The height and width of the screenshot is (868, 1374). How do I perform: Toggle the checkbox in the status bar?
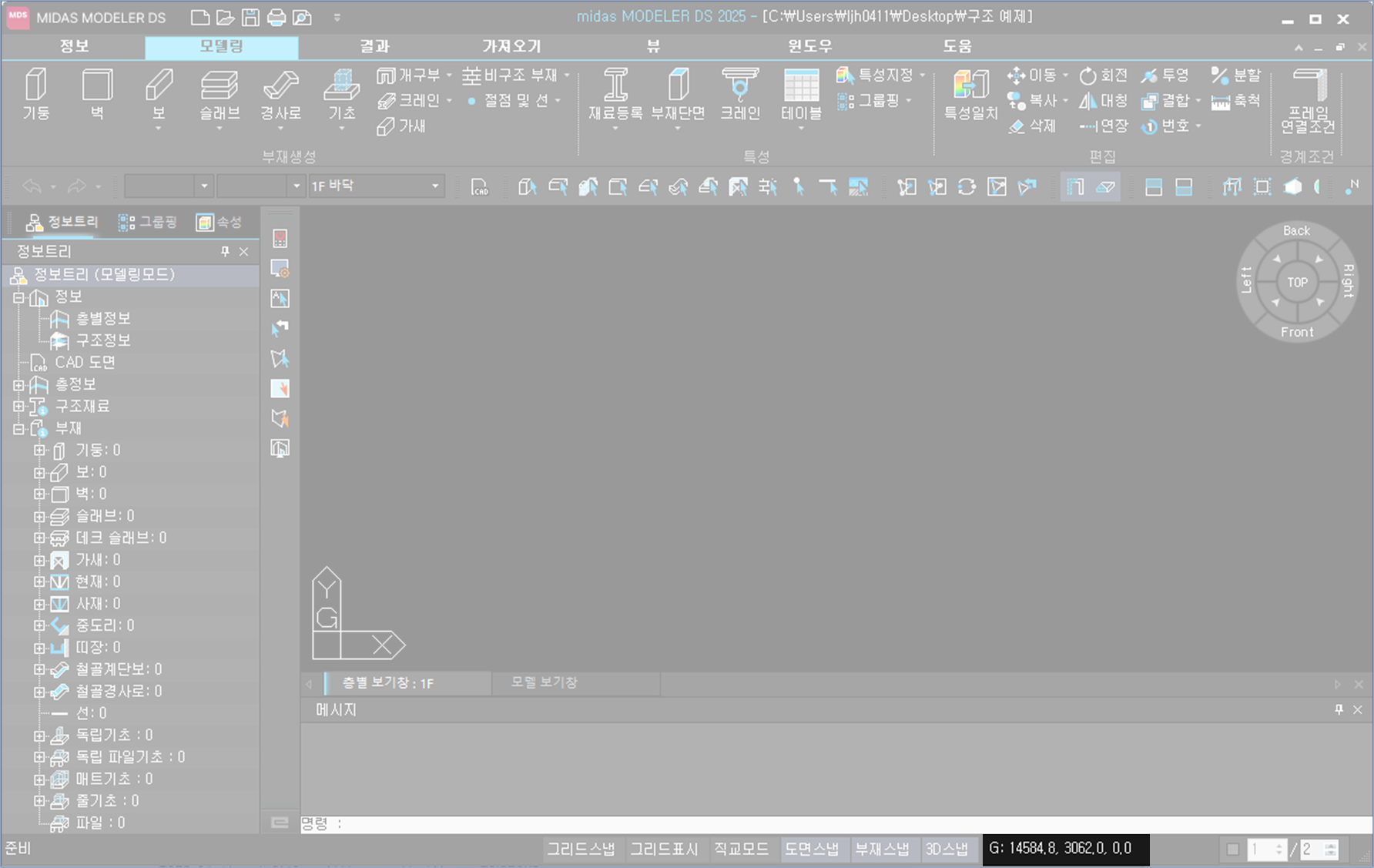1233,850
